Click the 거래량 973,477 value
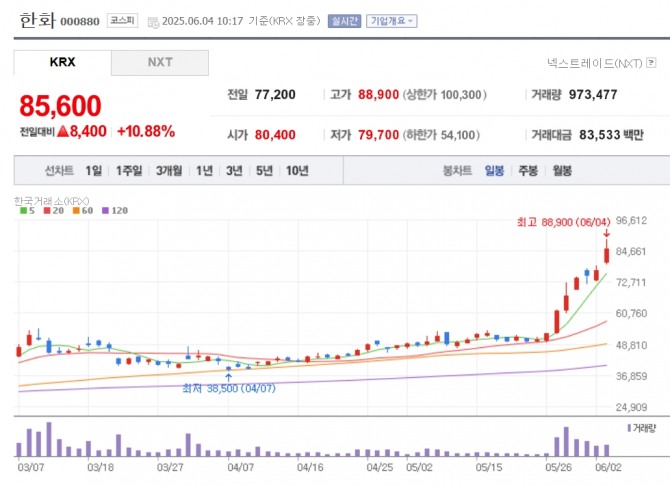Screen dimensions: 670x486 point(593,94)
